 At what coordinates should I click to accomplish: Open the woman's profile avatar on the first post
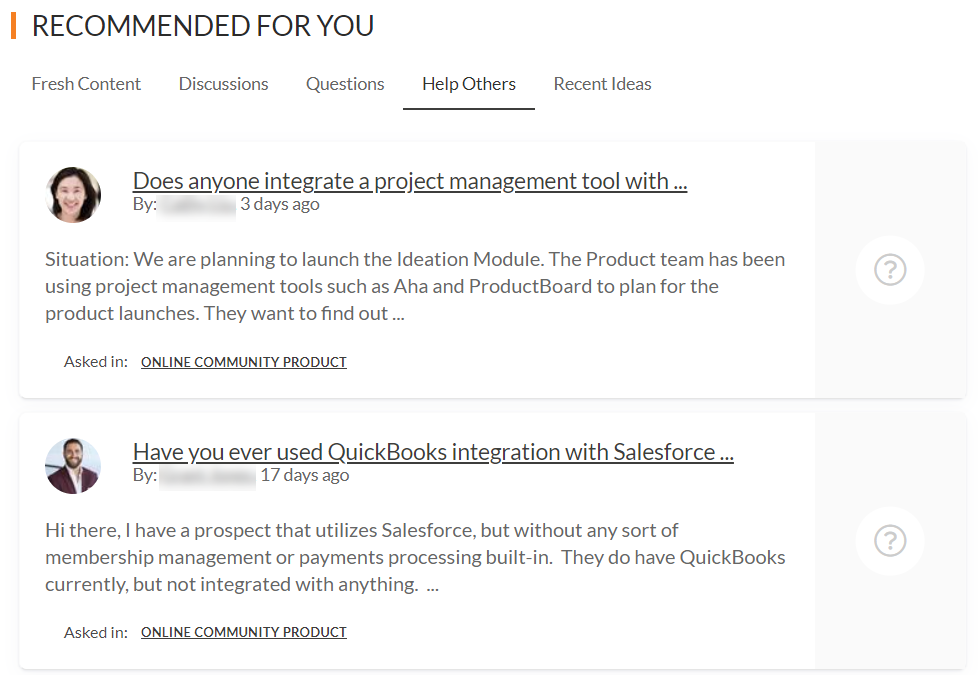pyautogui.click(x=73, y=195)
